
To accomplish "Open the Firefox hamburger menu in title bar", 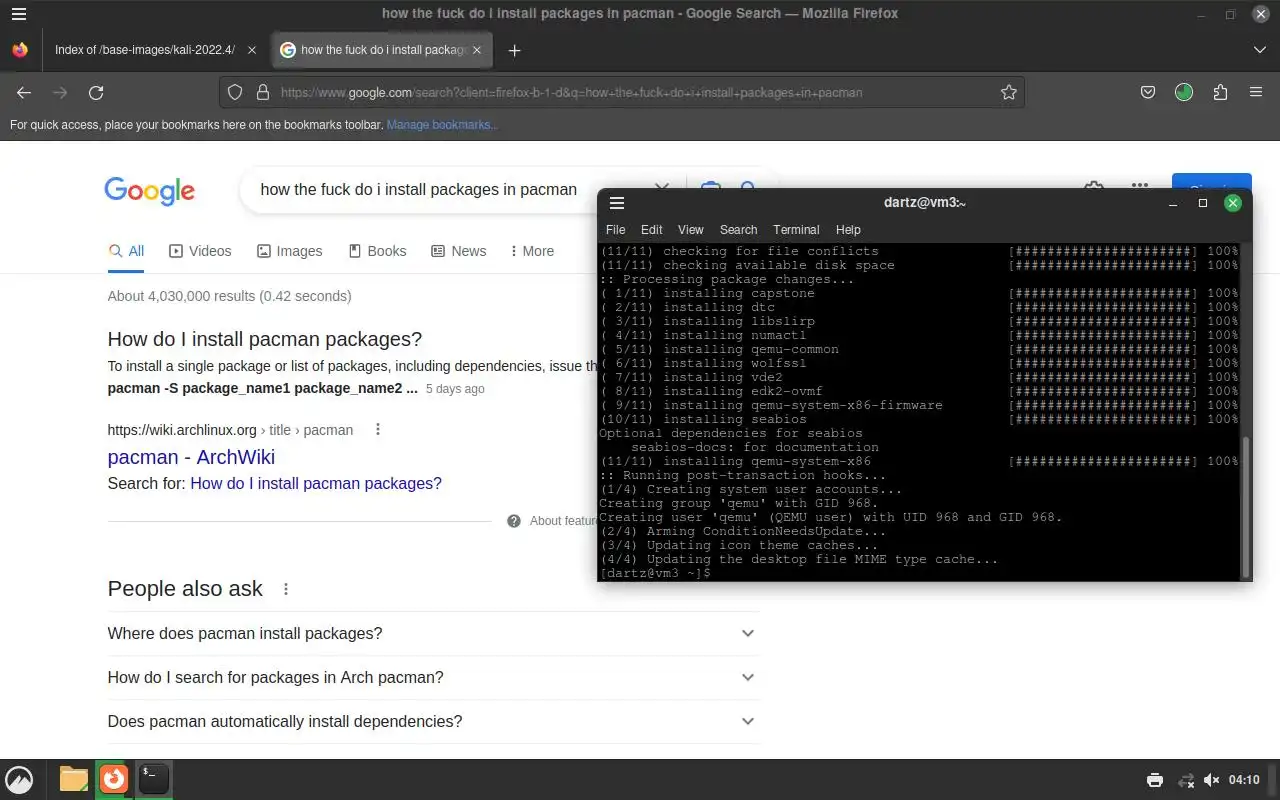I will (19, 14).
